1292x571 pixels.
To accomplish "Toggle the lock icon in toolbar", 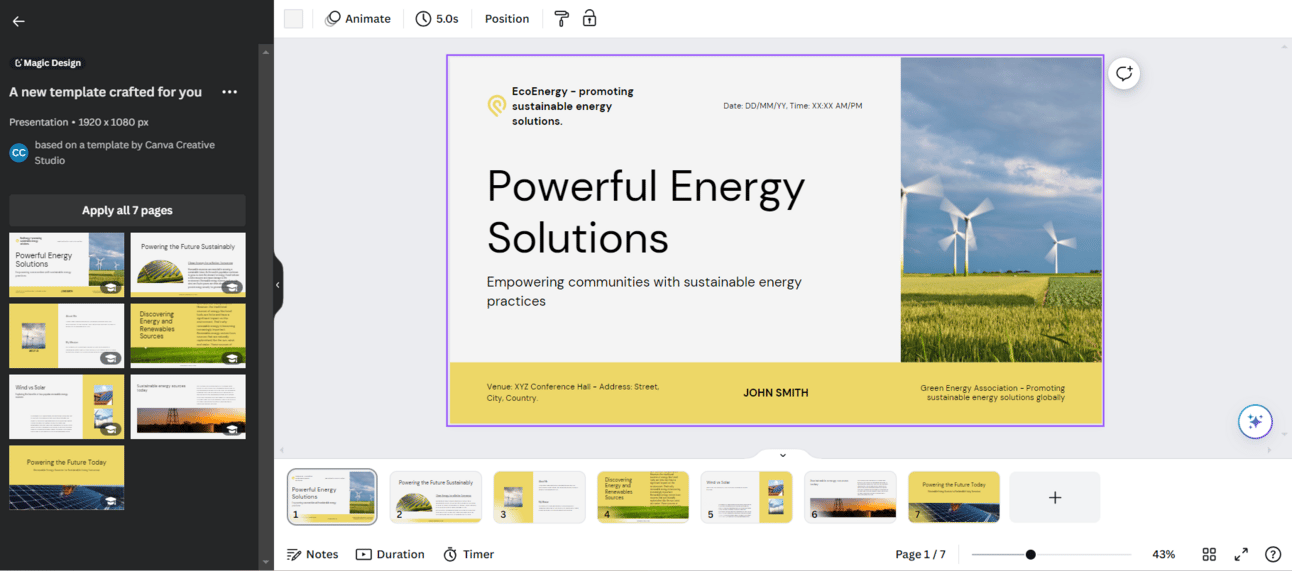I will [590, 18].
